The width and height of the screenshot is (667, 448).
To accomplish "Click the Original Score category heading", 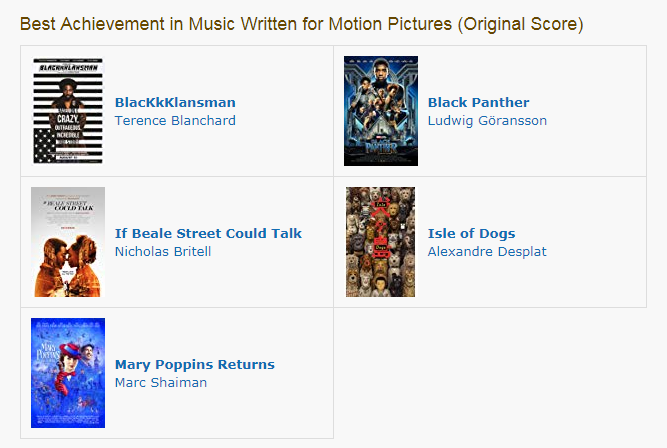I will tap(302, 24).
